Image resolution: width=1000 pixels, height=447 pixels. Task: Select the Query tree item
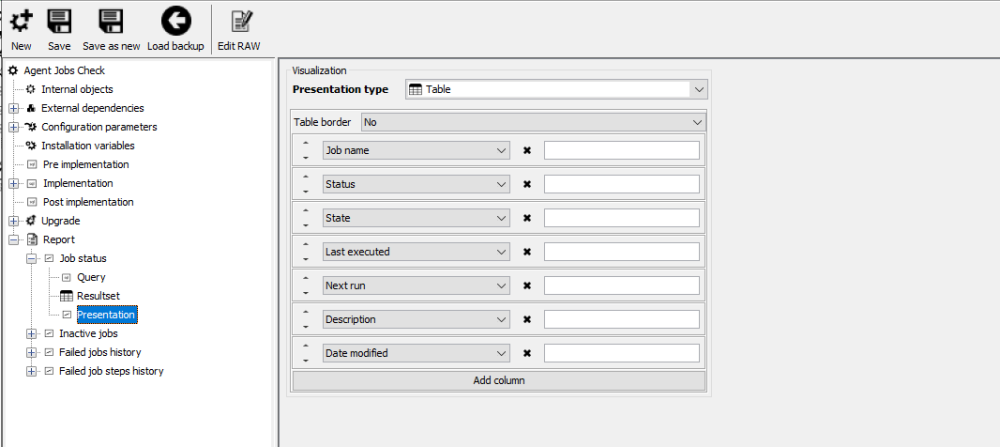[91, 277]
